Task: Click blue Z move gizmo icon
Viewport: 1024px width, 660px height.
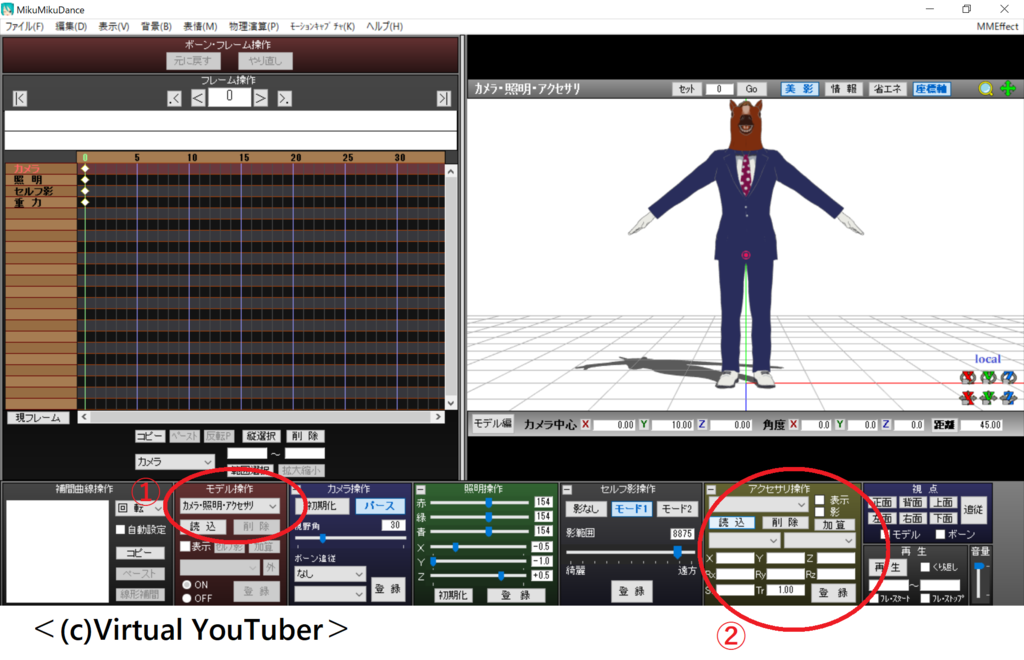Action: [x=1009, y=397]
